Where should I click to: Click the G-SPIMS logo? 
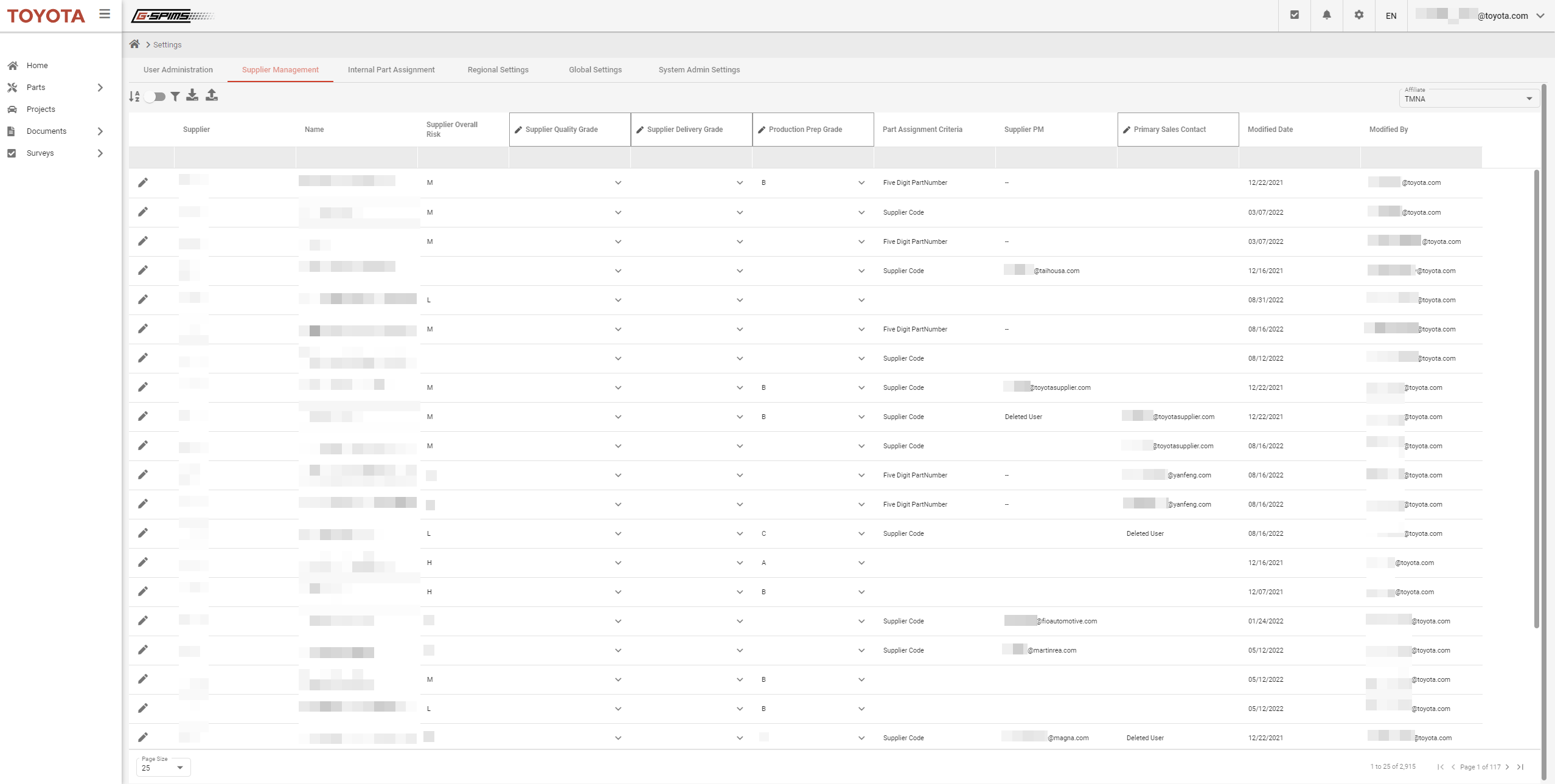[x=173, y=16]
